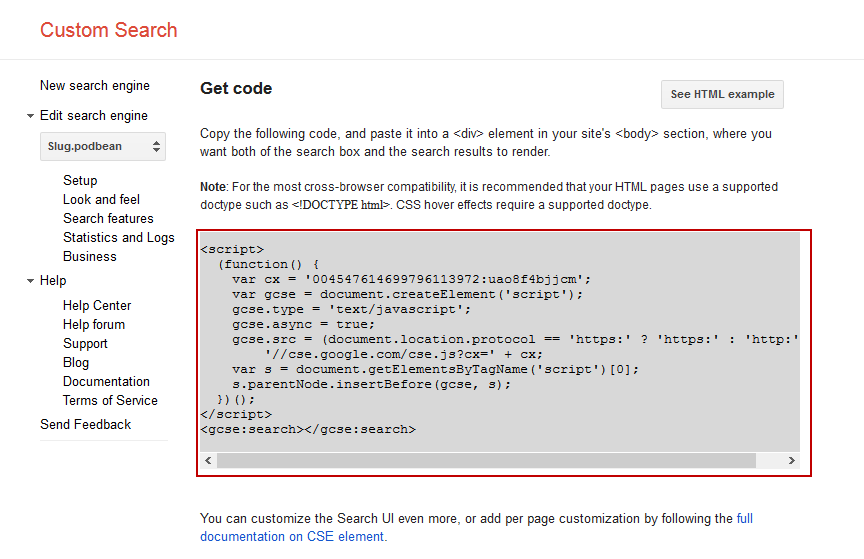864x559 pixels.
Task: Click the 'gcse.type = 'text/javascript';' line
Action: (x=351, y=310)
